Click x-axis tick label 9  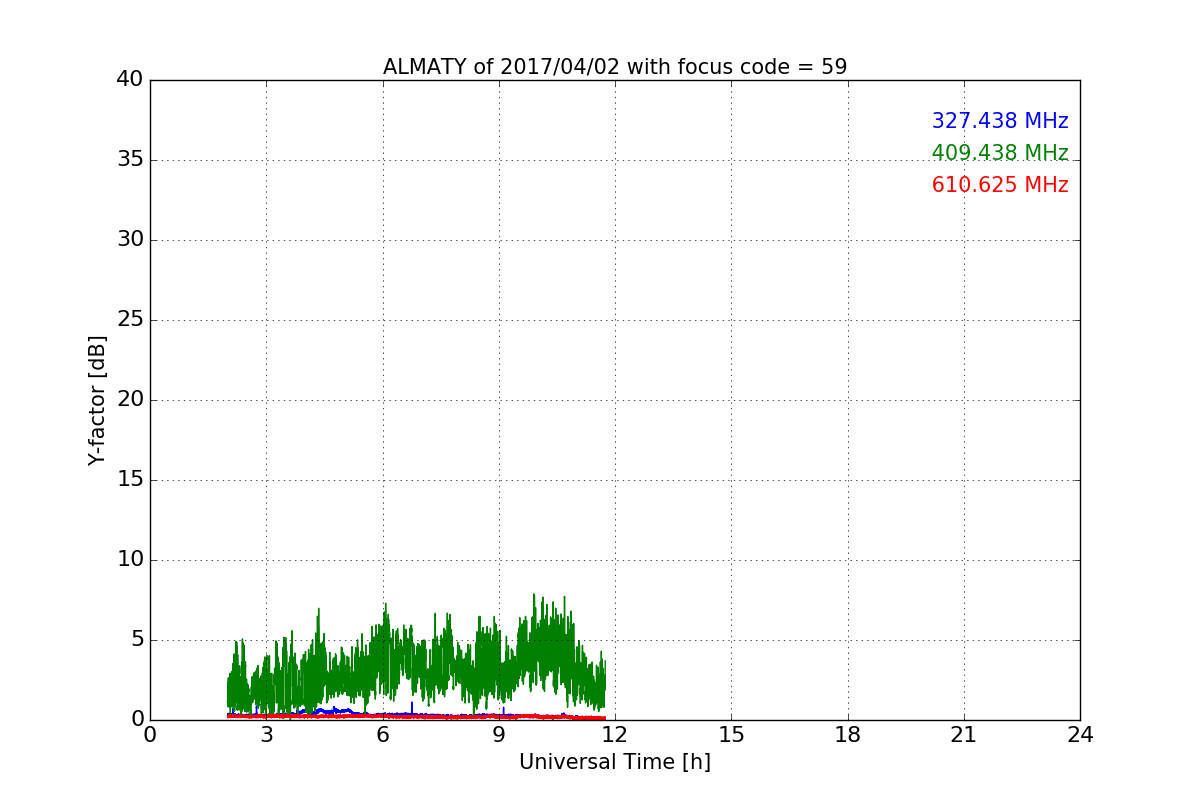coord(499,735)
